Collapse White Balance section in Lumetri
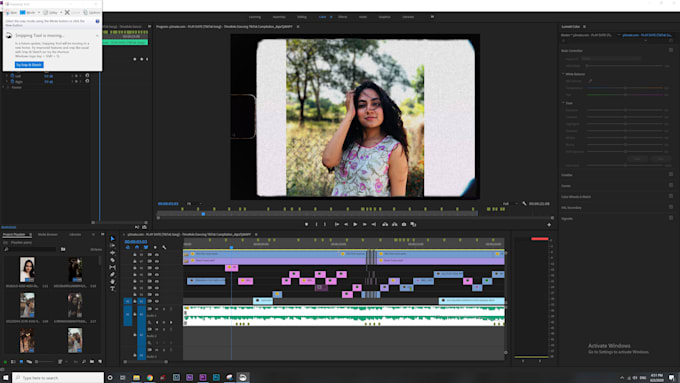The width and height of the screenshot is (680, 383). coord(563,74)
